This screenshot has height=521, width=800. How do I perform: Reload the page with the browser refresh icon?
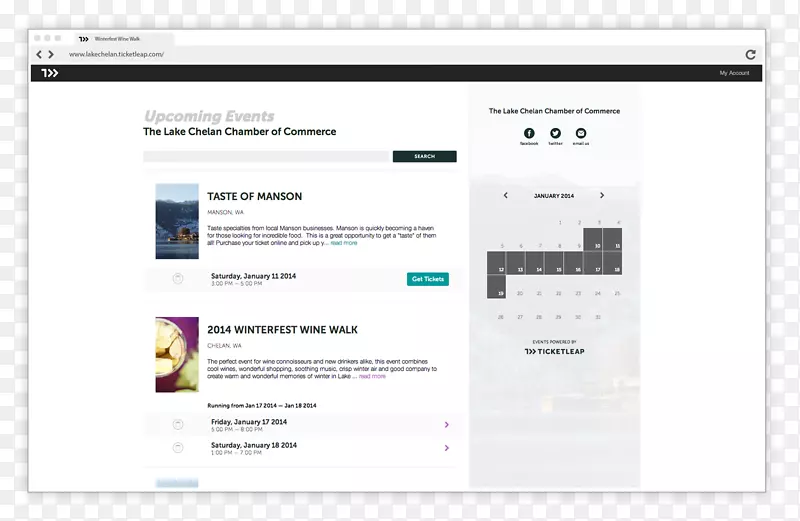[x=751, y=54]
